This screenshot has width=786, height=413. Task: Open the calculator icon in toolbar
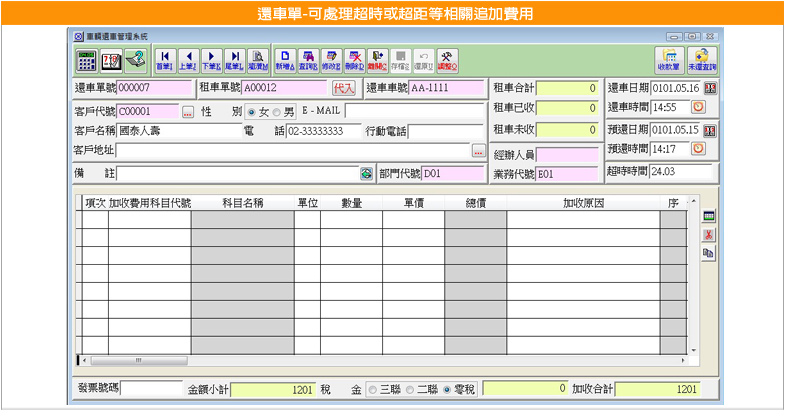click(x=87, y=59)
